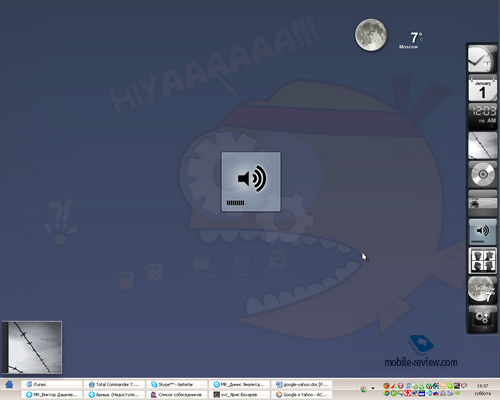
Task: Select the barbed wire album art sidebar widget
Action: [x=482, y=145]
